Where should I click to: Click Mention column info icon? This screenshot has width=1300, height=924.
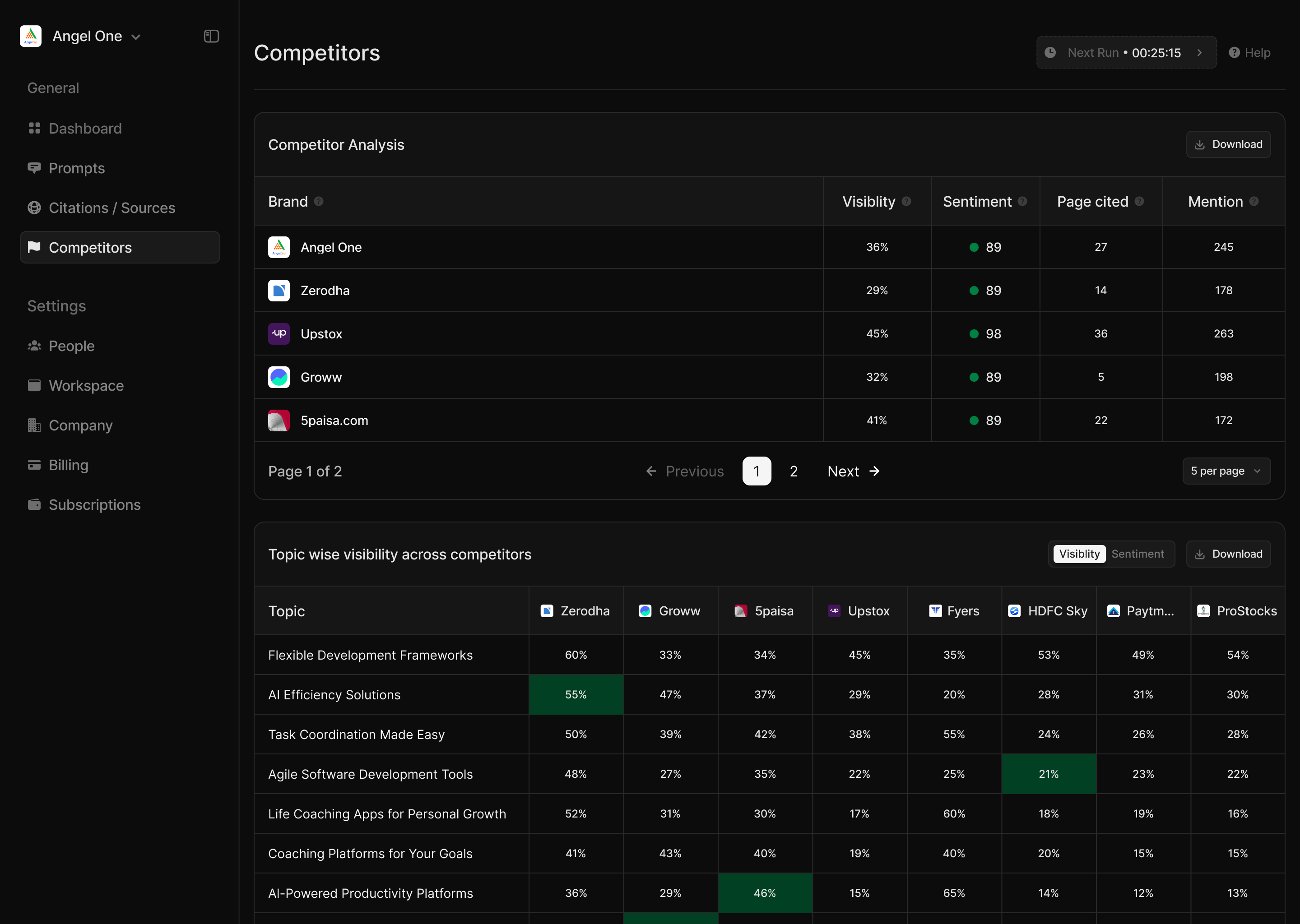(1254, 201)
